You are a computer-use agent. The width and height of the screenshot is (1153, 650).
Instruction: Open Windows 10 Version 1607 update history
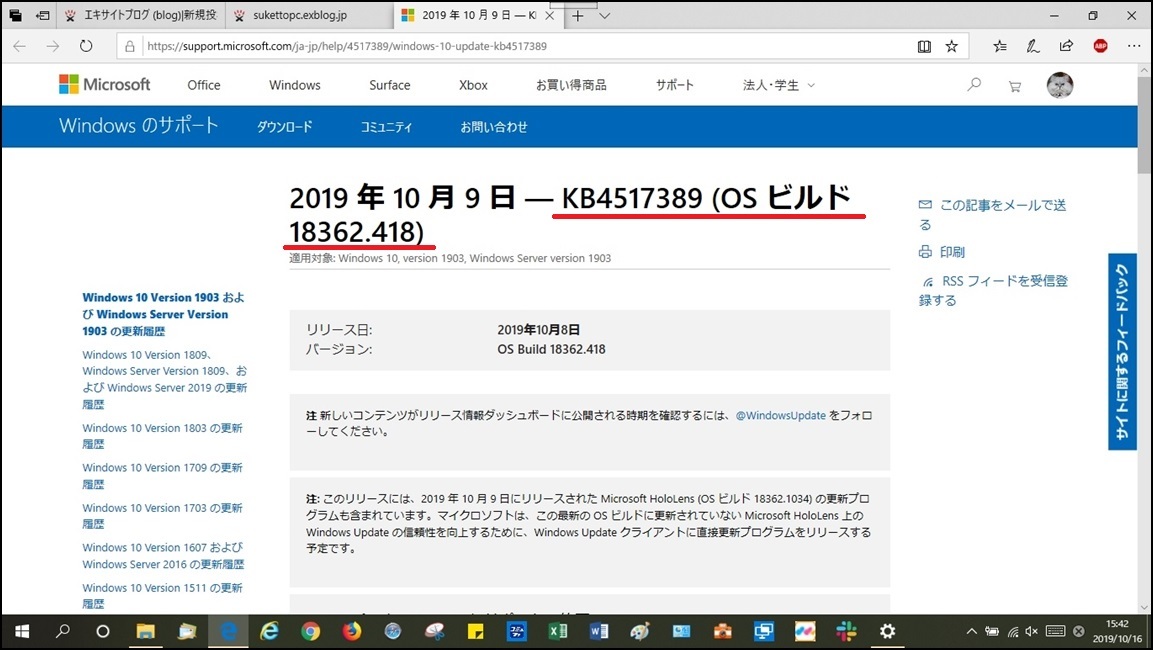163,556
